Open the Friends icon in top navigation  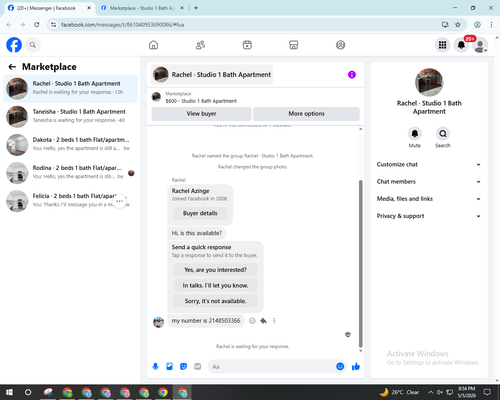200,45
